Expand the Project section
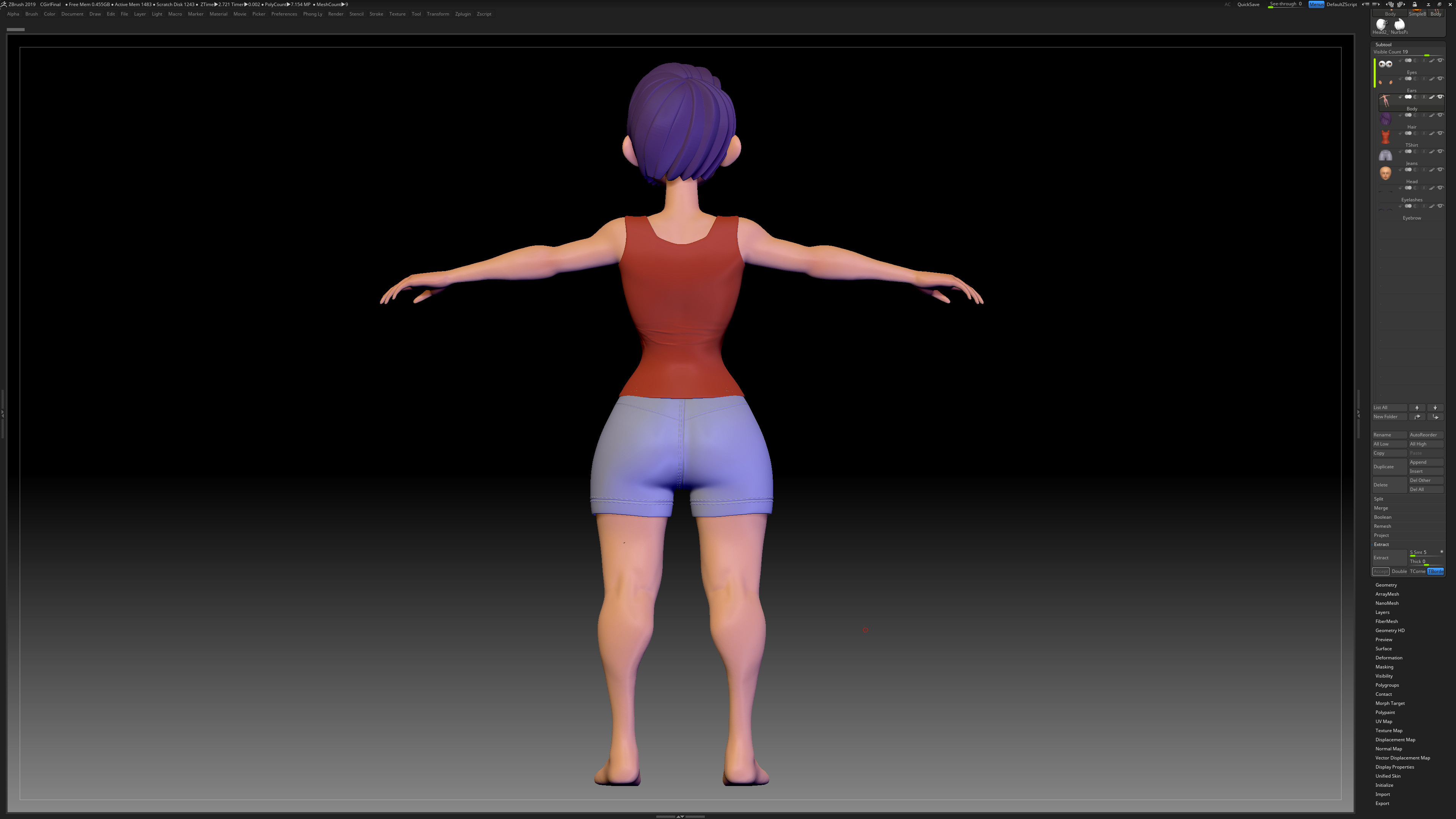This screenshot has width=1456, height=819. click(x=1381, y=535)
